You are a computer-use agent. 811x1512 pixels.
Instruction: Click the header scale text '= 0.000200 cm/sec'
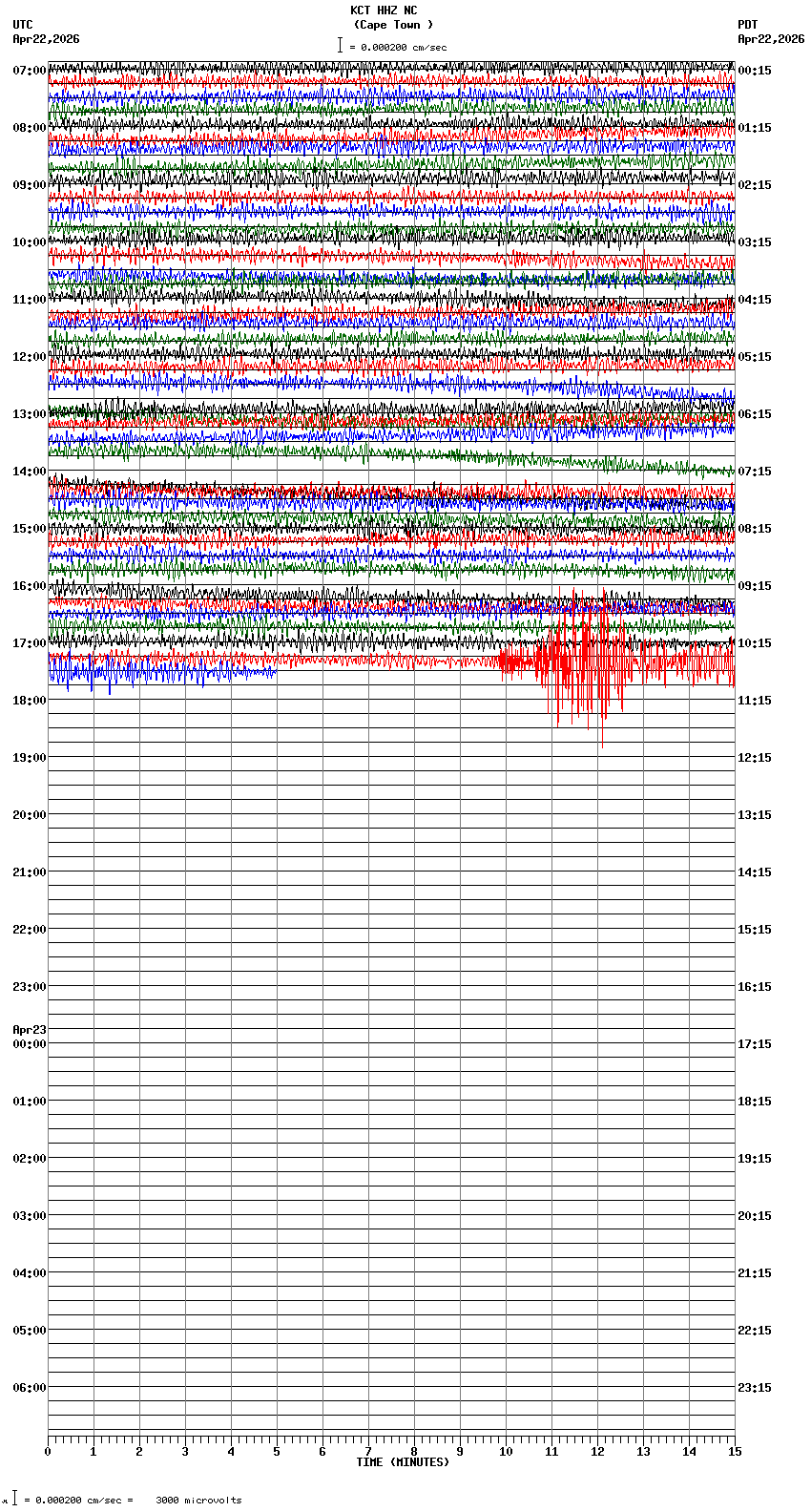pyautogui.click(x=398, y=48)
